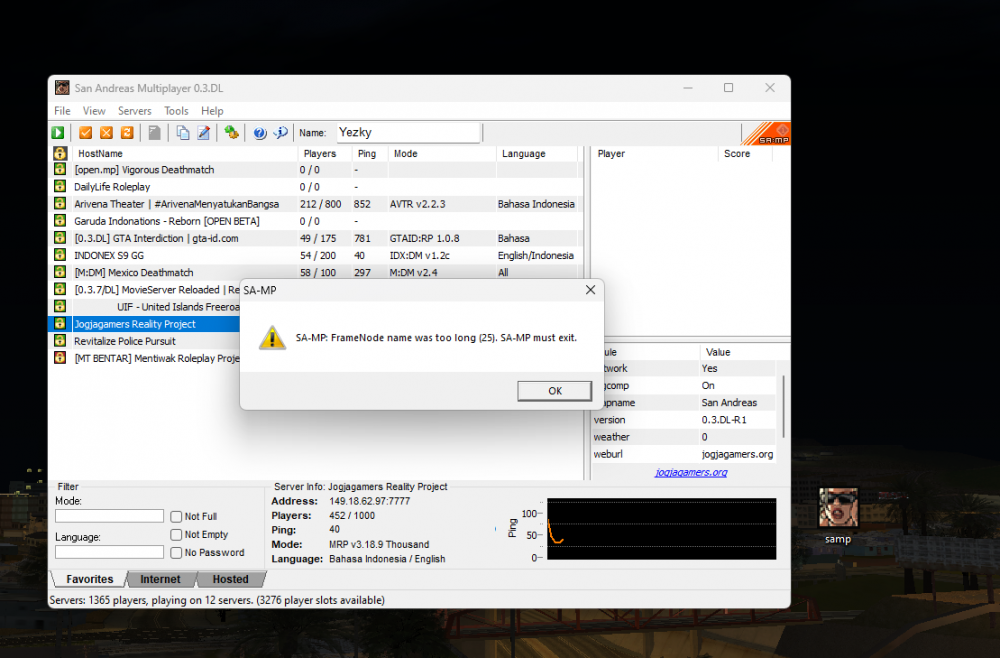
Task: Open the File menu
Action: click(62, 111)
